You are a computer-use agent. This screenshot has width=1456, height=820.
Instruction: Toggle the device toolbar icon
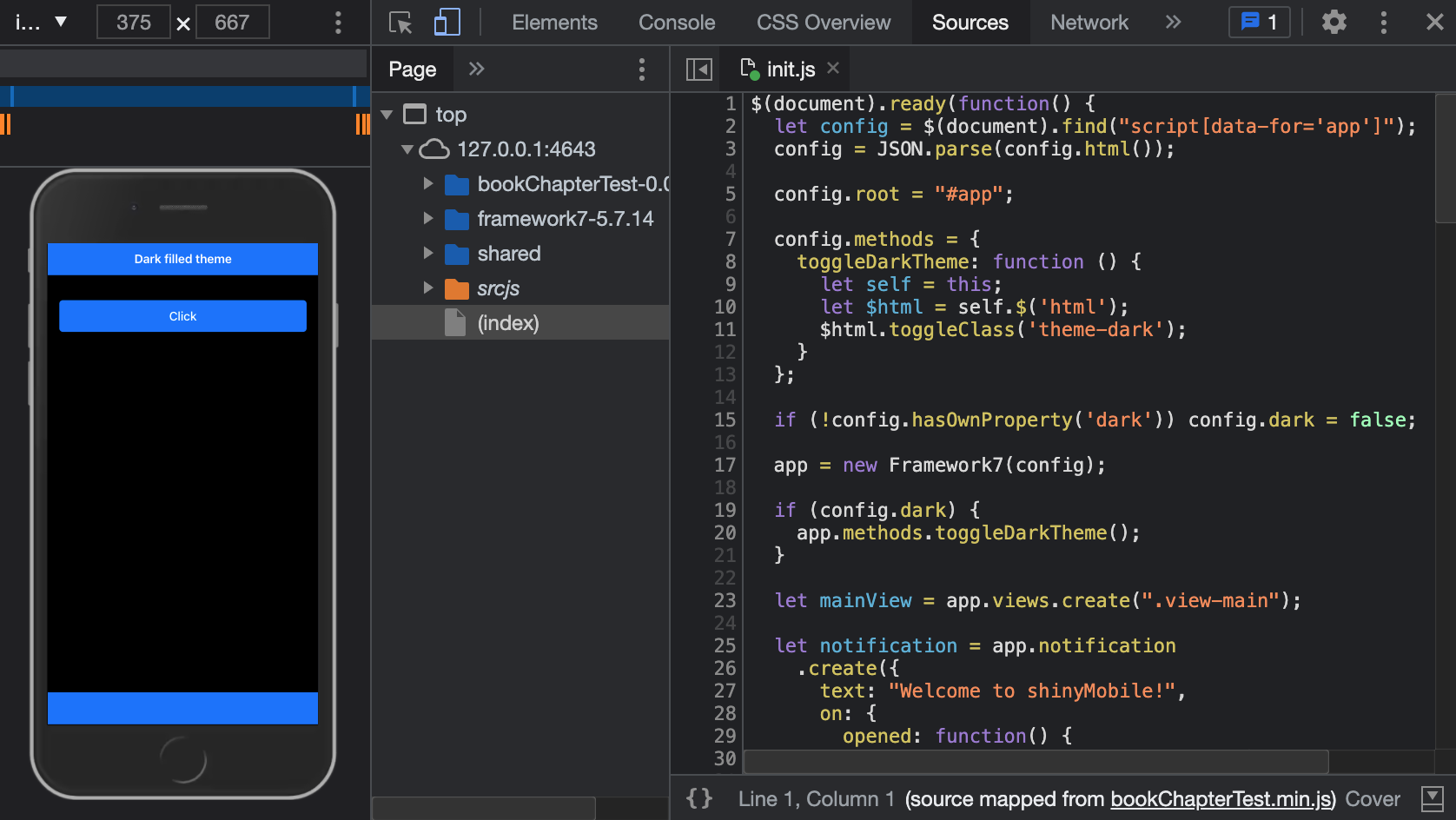[447, 23]
